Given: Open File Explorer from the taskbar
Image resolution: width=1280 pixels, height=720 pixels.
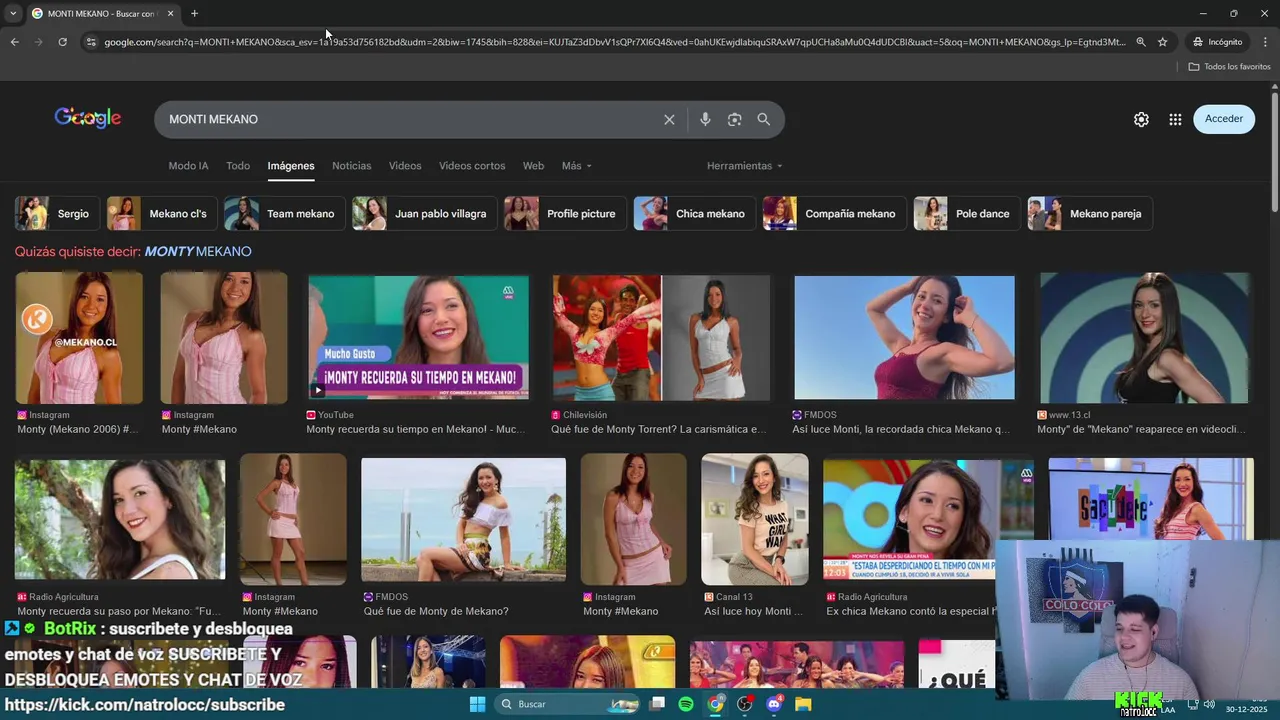Looking at the screenshot, I should pyautogui.click(x=803, y=704).
